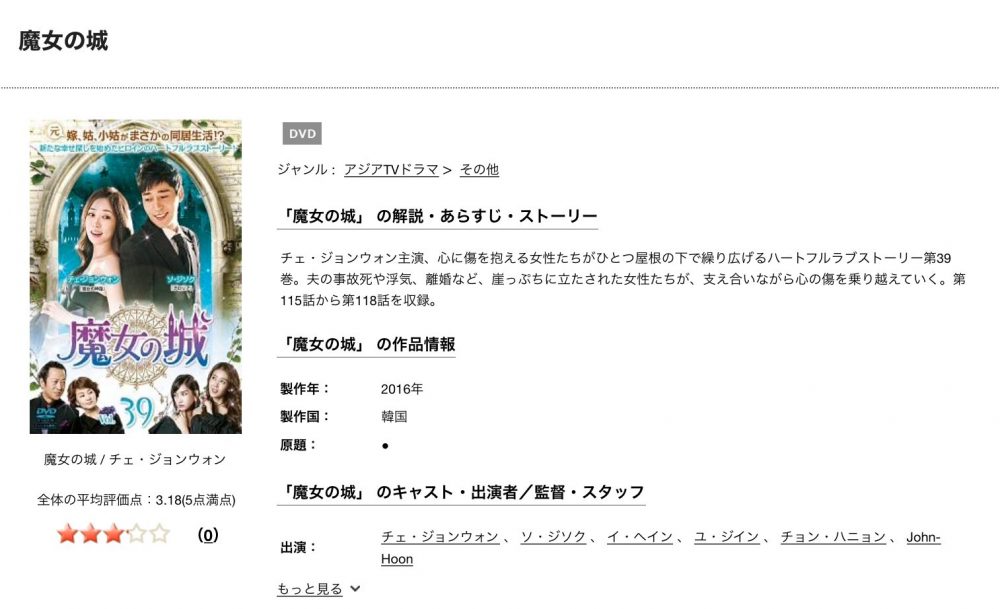Screen dimensions: 1000x609
Task: Open the もっと見る link for more cast
Action: pyautogui.click(x=309, y=589)
